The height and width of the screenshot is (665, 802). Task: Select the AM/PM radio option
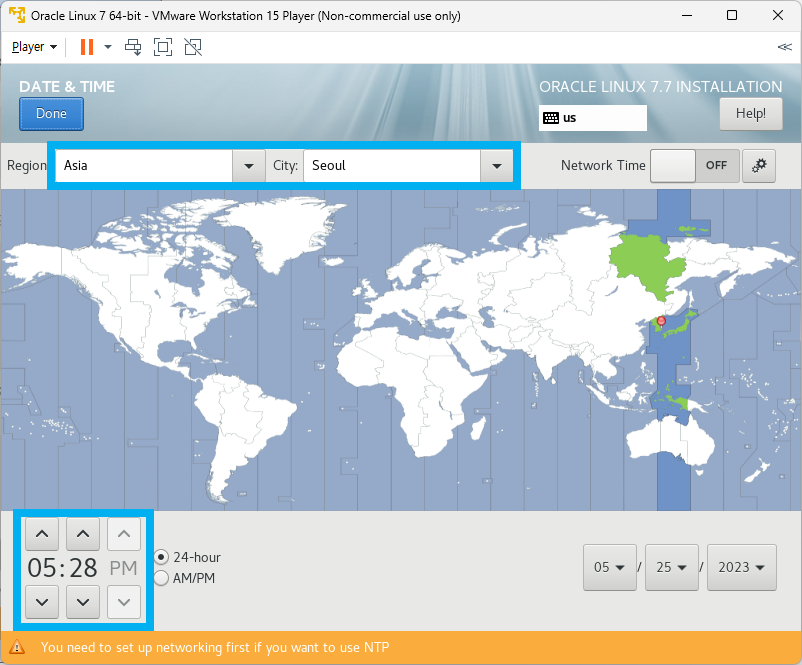pos(185,579)
